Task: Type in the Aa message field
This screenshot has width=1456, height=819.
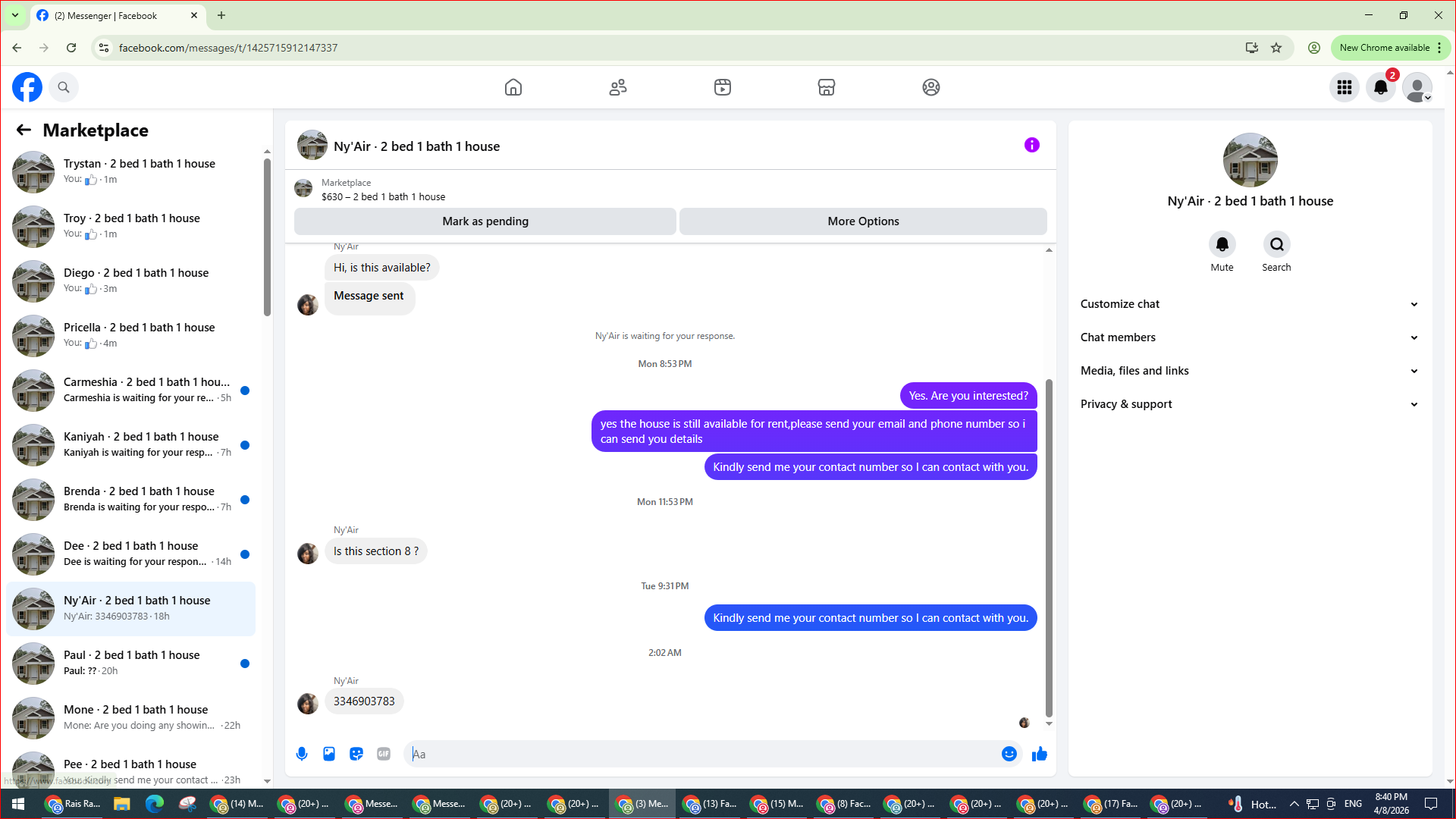Action: pos(705,754)
